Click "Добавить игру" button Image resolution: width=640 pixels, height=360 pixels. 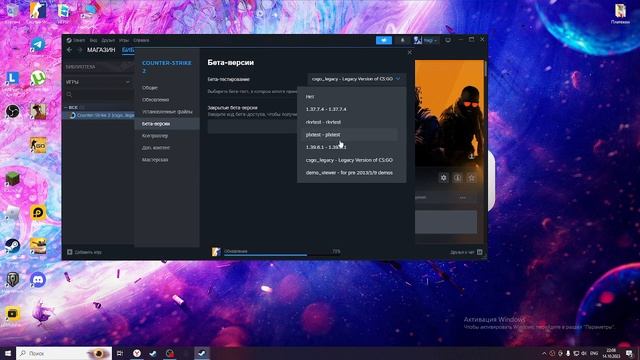coord(84,252)
